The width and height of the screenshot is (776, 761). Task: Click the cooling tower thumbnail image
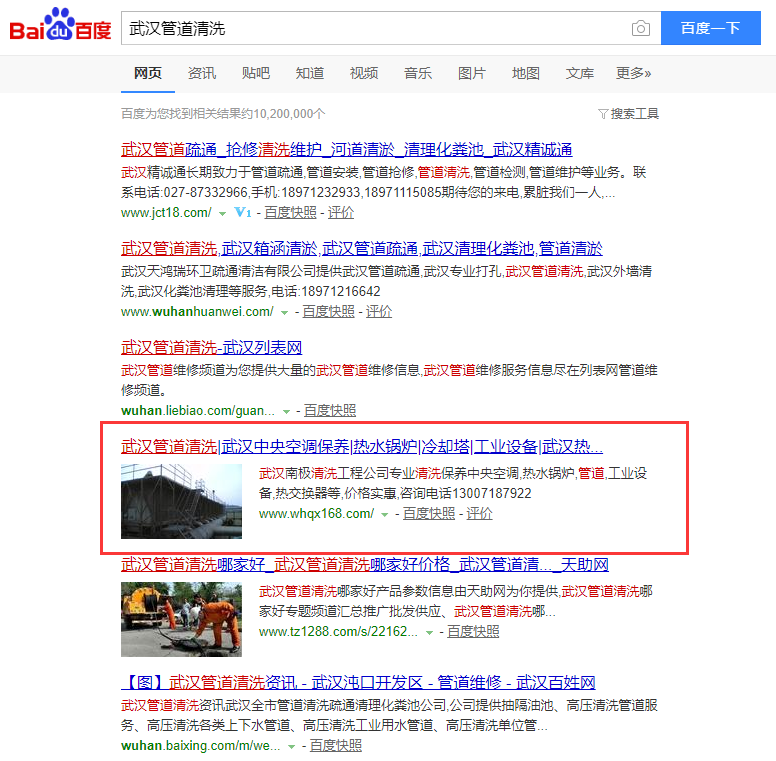point(181,501)
